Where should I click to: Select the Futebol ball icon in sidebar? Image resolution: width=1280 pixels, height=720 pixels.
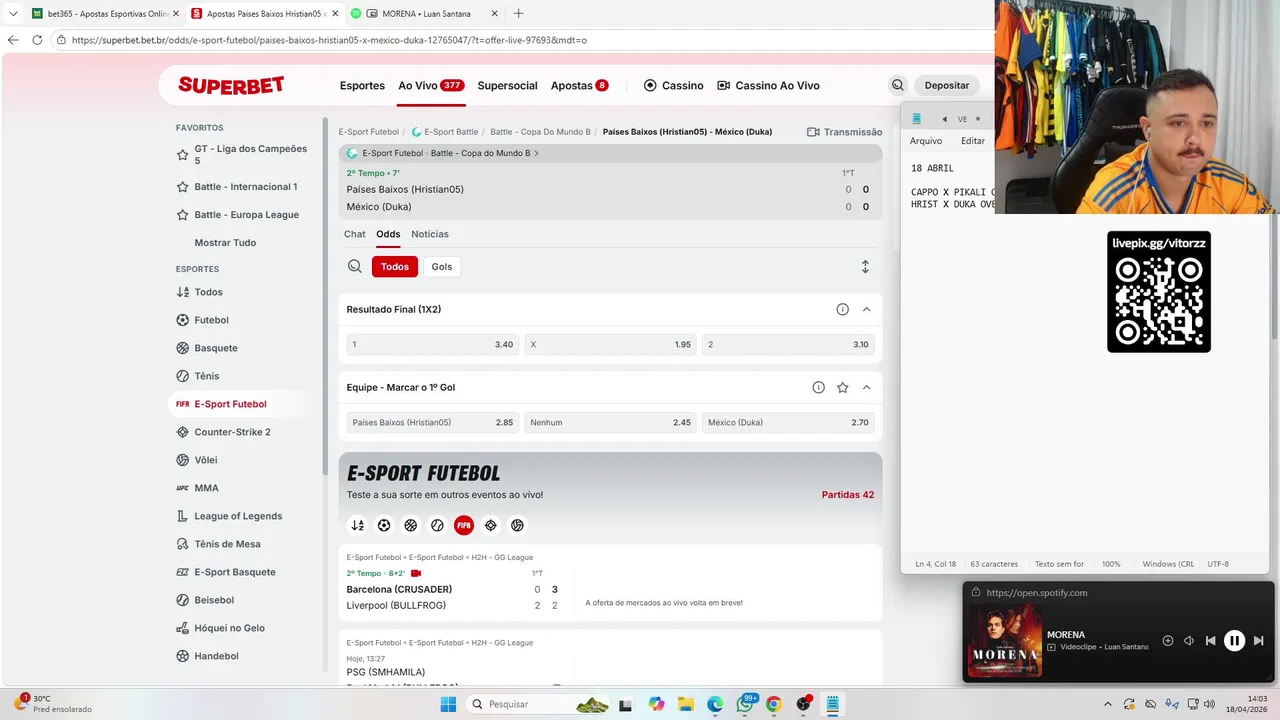[x=182, y=320]
